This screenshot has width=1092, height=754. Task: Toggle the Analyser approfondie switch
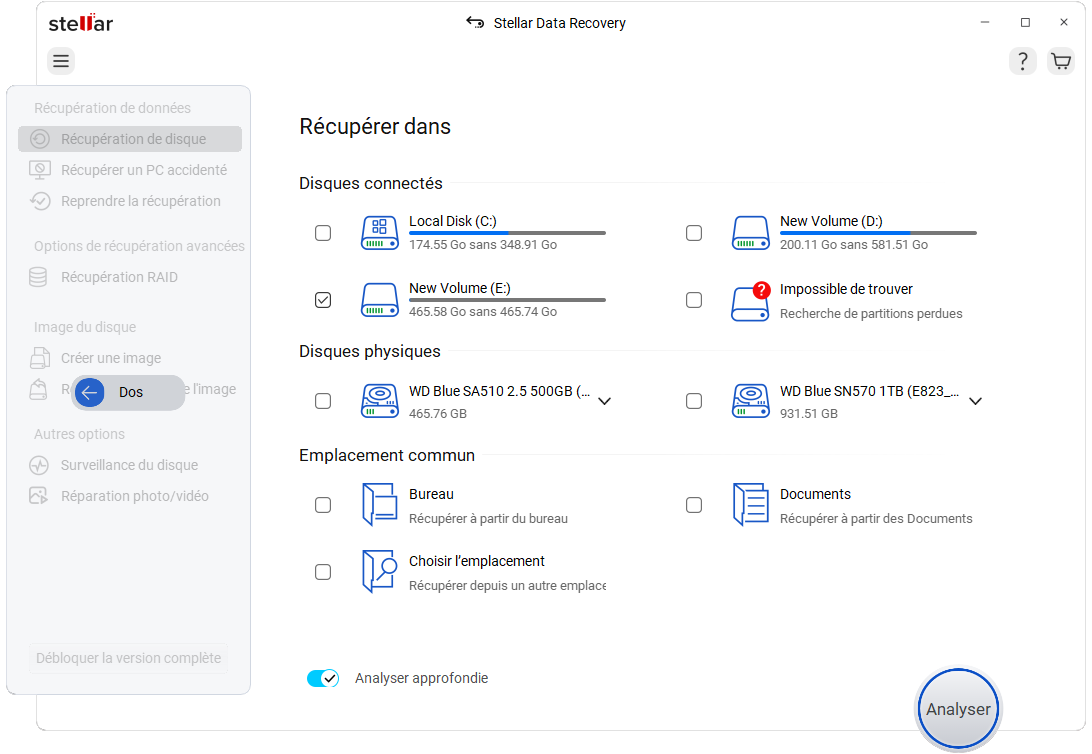[323, 678]
